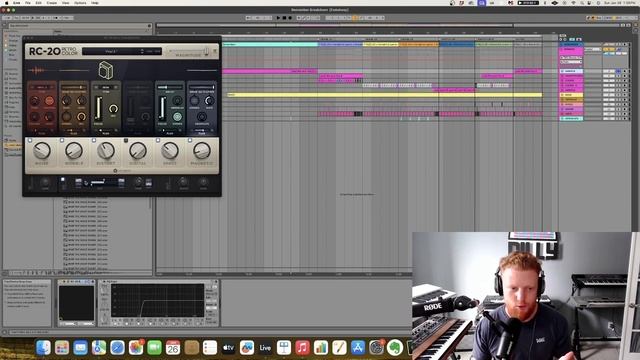The height and width of the screenshot is (360, 640).
Task: Enable the Magnetic module checkbox
Action: coord(190,140)
